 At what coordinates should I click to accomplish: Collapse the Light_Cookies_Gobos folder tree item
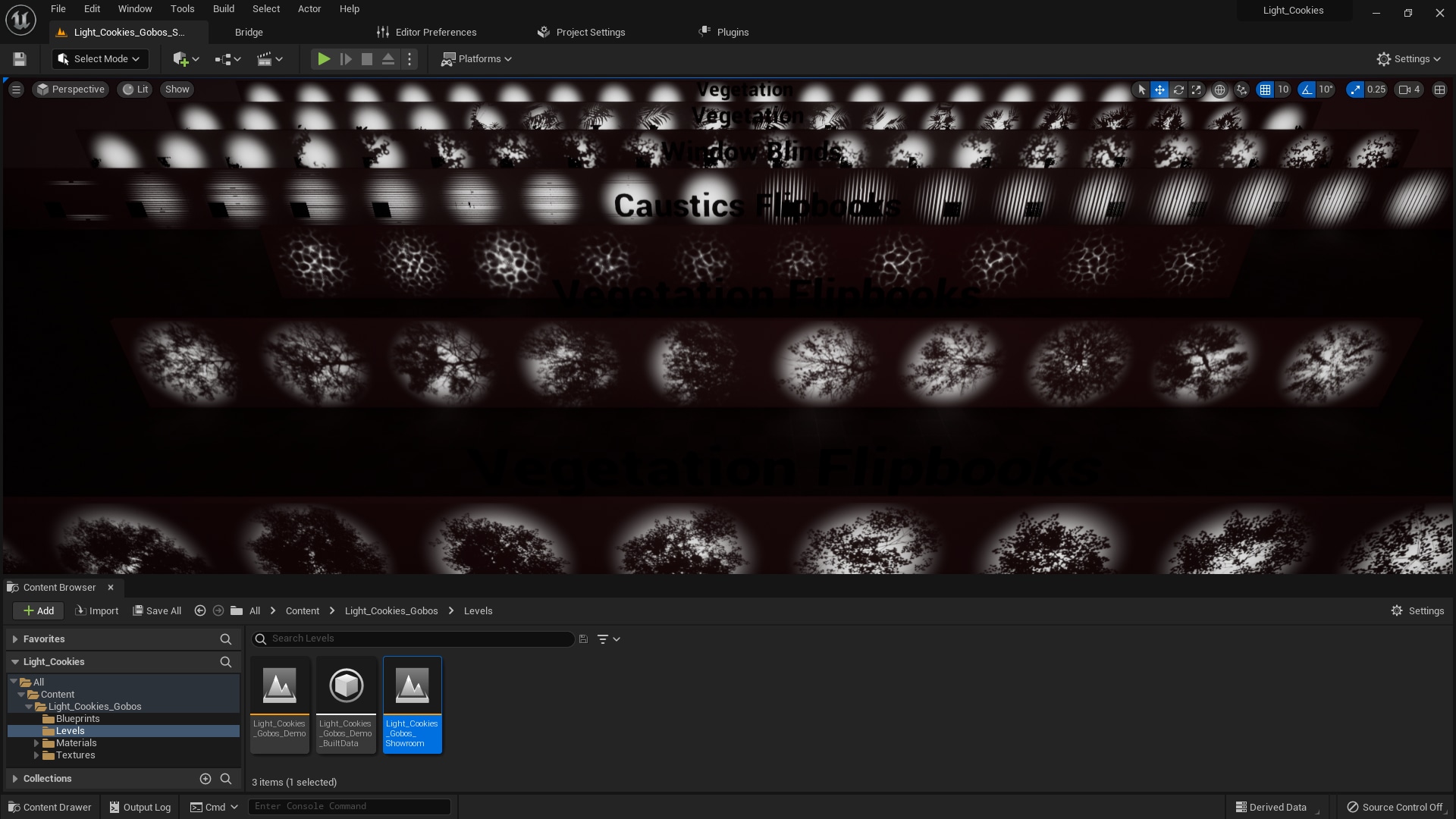tap(30, 706)
